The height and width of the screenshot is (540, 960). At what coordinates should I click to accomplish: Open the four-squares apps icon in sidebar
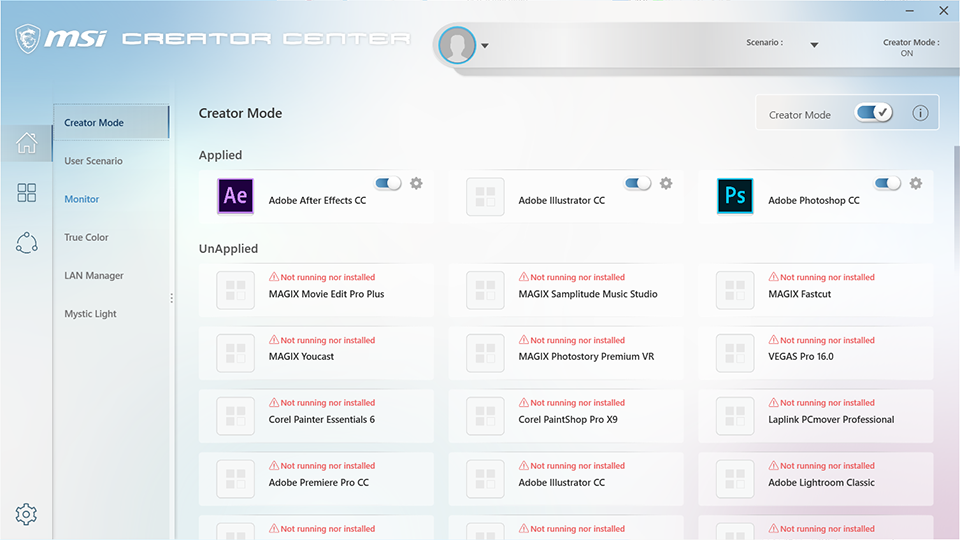tap(26, 193)
